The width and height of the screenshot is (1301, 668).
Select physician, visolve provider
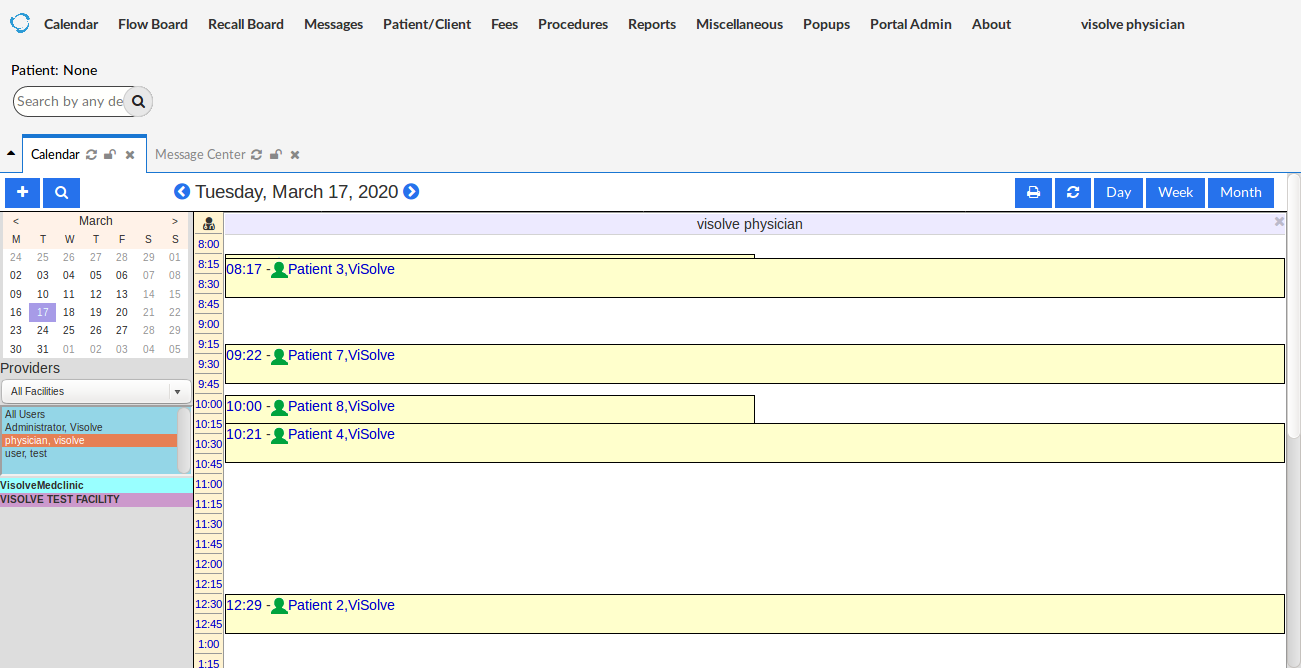89,440
